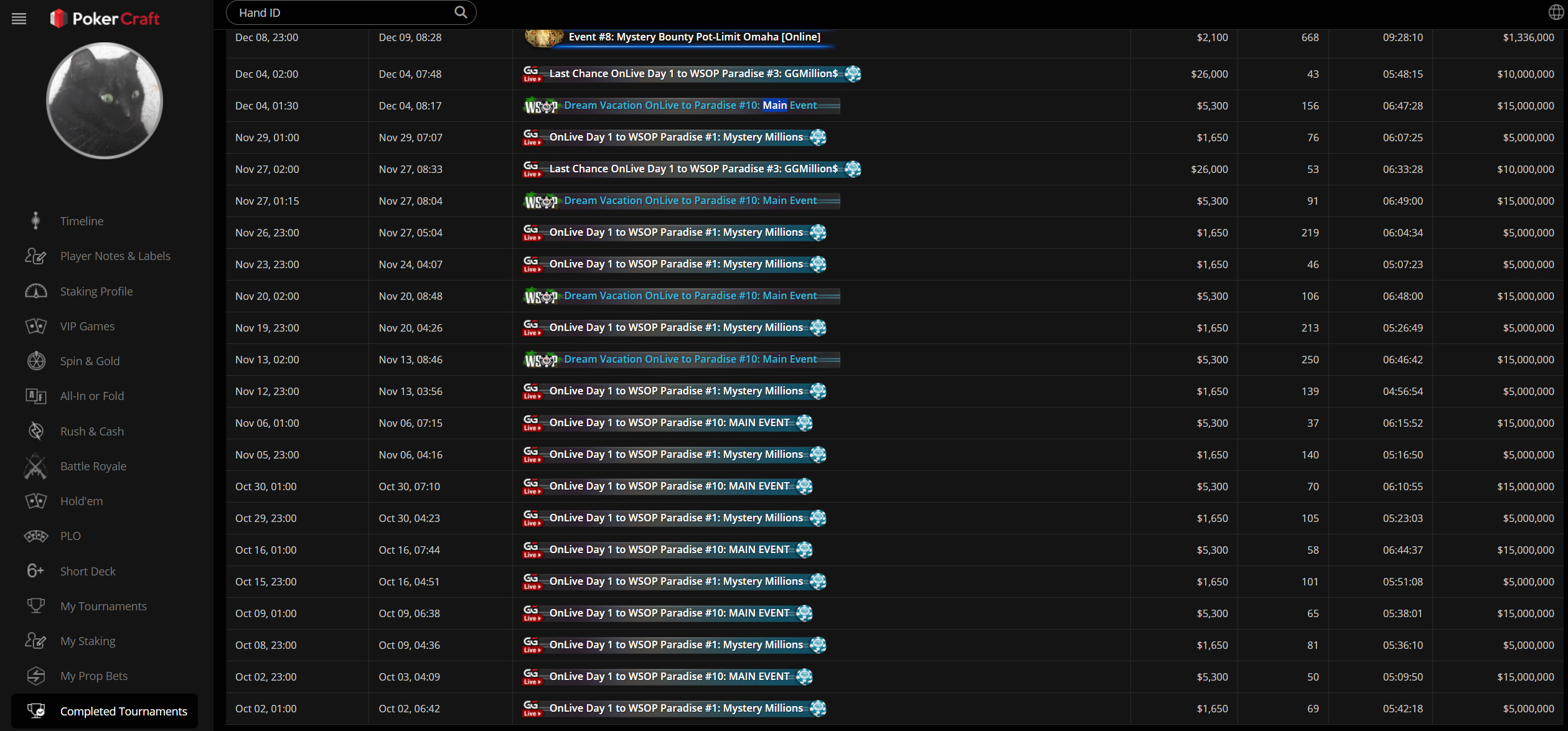The width and height of the screenshot is (1568, 731).
Task: Click the Staking Profile gauge icon
Action: tap(36, 291)
